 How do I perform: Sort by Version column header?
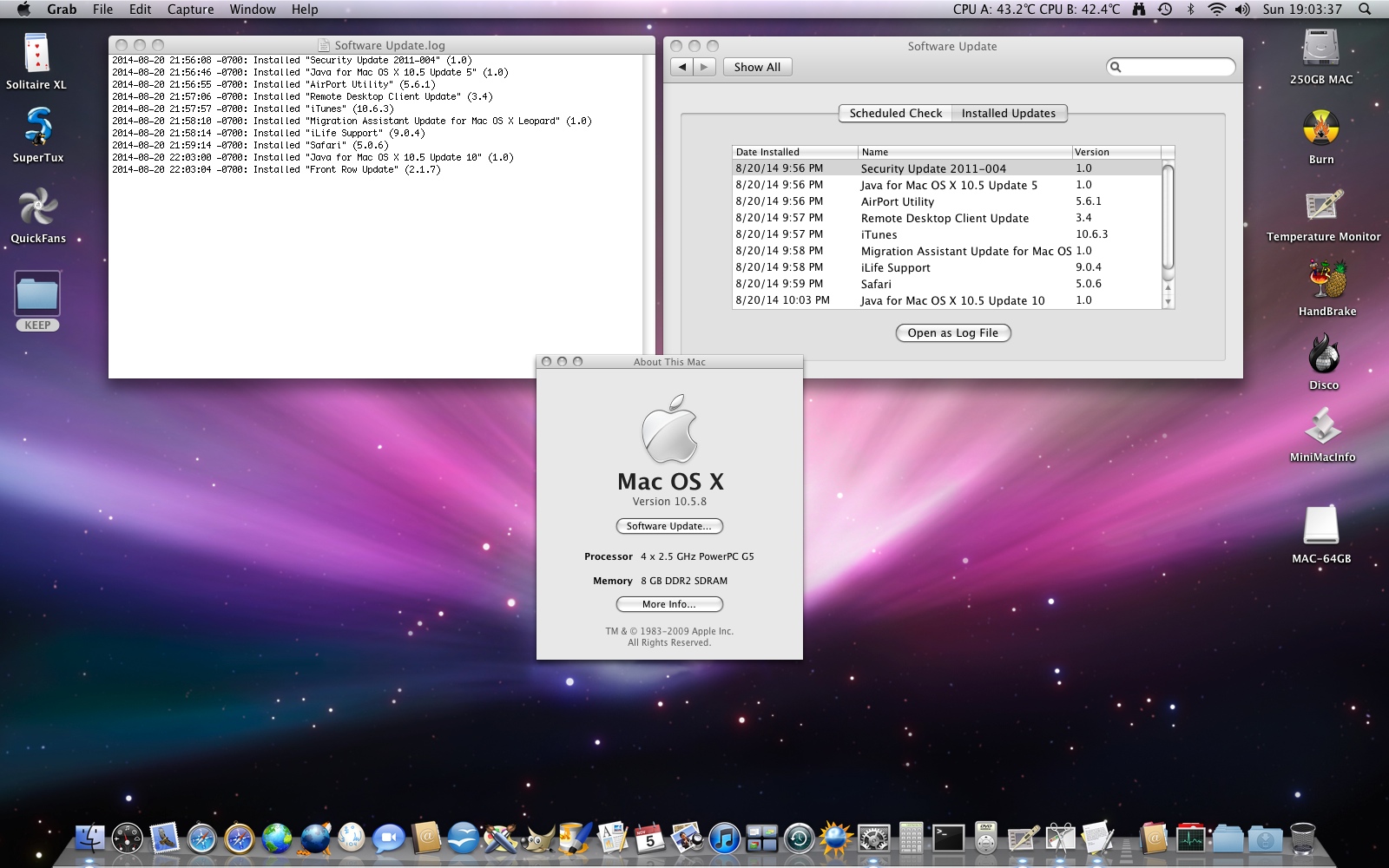click(1117, 152)
